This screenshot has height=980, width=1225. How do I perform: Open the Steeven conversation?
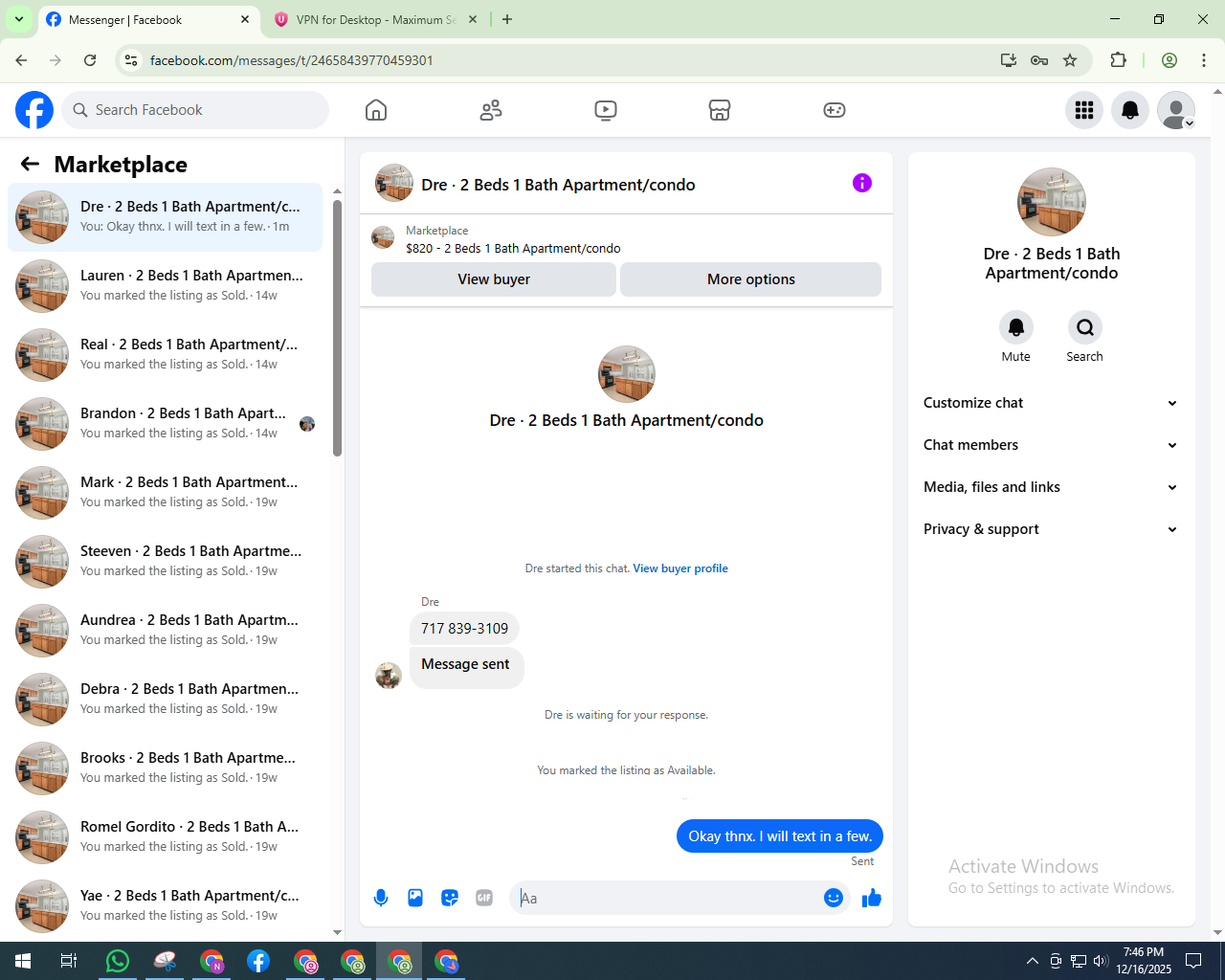(165, 562)
